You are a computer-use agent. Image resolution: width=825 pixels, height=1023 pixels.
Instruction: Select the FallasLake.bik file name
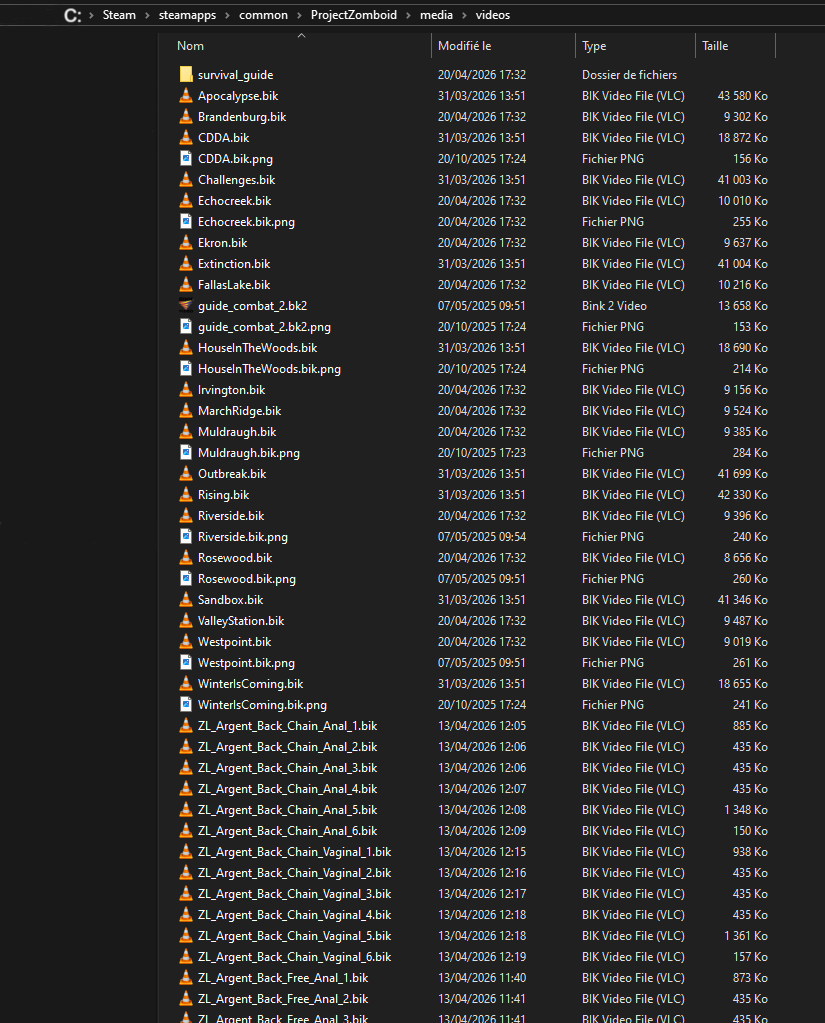[x=234, y=284]
